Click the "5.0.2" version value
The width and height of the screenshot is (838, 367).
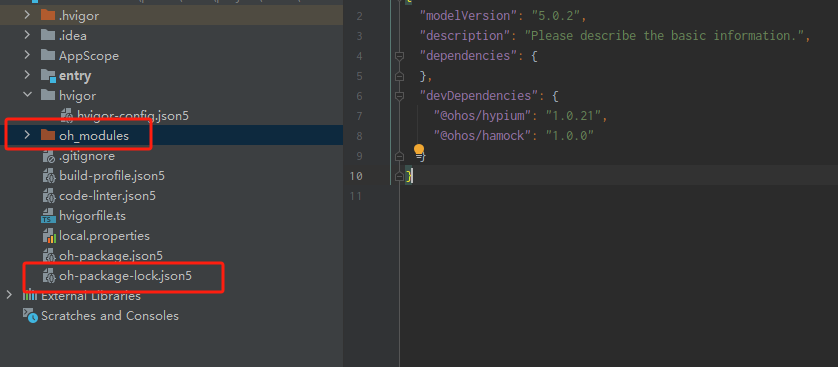(x=556, y=16)
